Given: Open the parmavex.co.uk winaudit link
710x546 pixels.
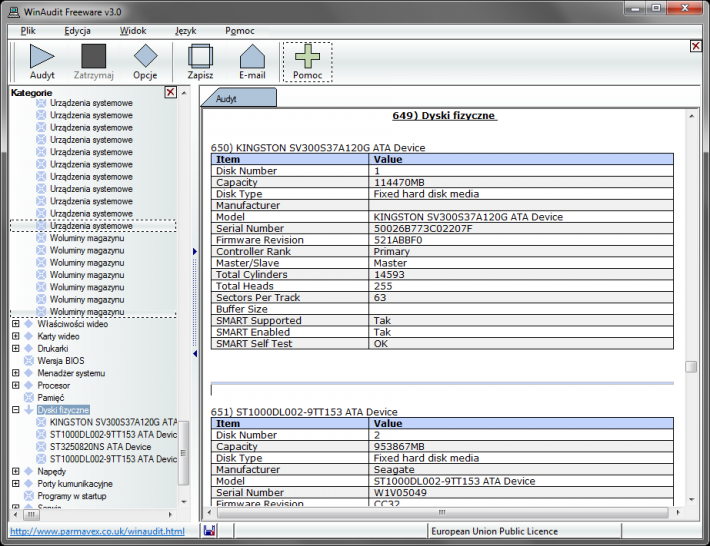Looking at the screenshot, I should pos(97,531).
